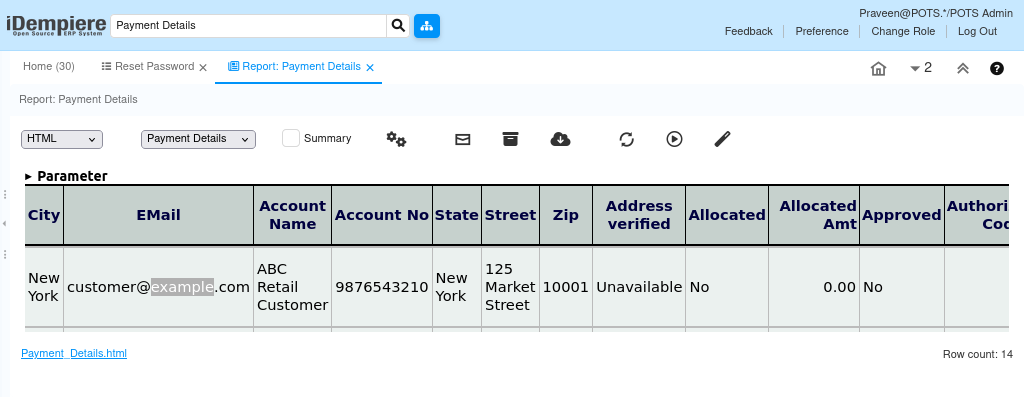Screen dimensions: 1024x397
Task: Click the State column header
Action: [x=457, y=215]
